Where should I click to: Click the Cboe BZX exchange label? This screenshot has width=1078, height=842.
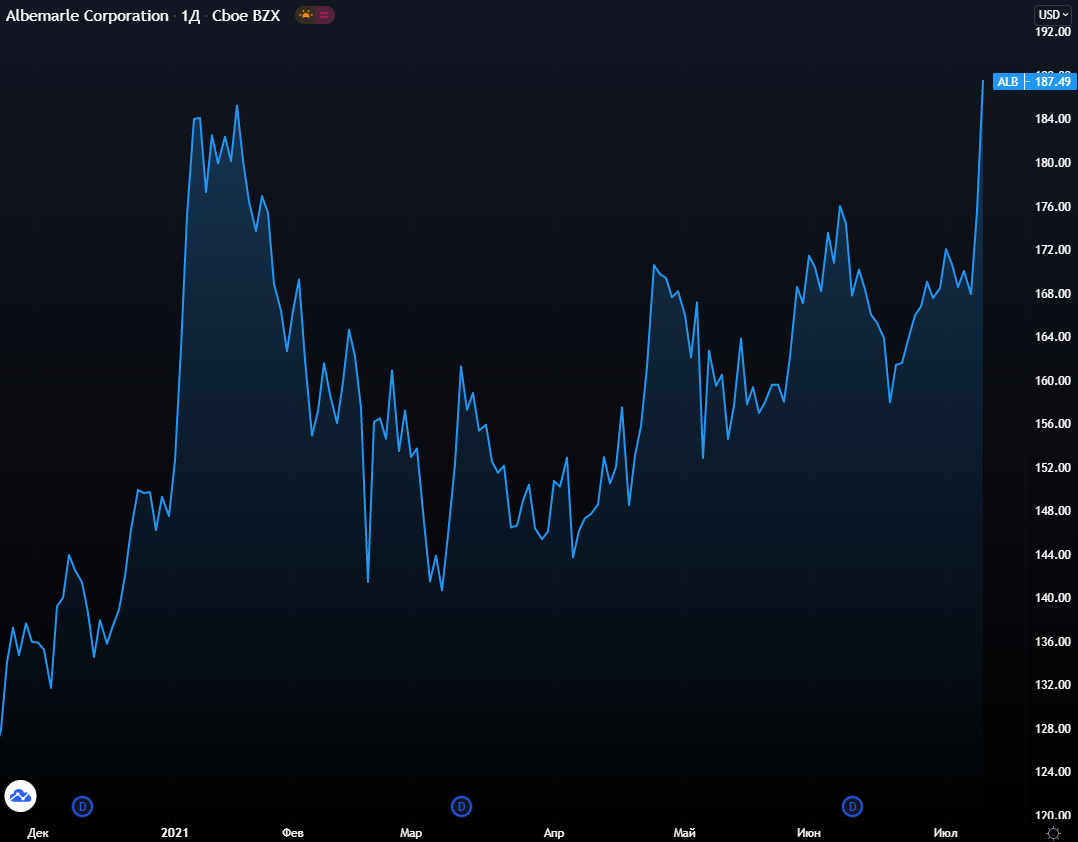tap(246, 15)
